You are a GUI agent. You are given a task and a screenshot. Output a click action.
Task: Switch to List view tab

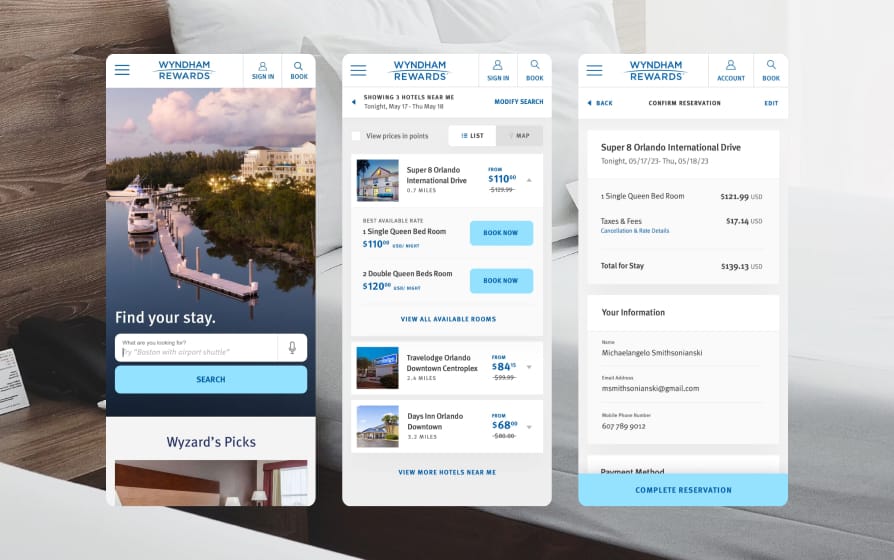[x=472, y=136]
